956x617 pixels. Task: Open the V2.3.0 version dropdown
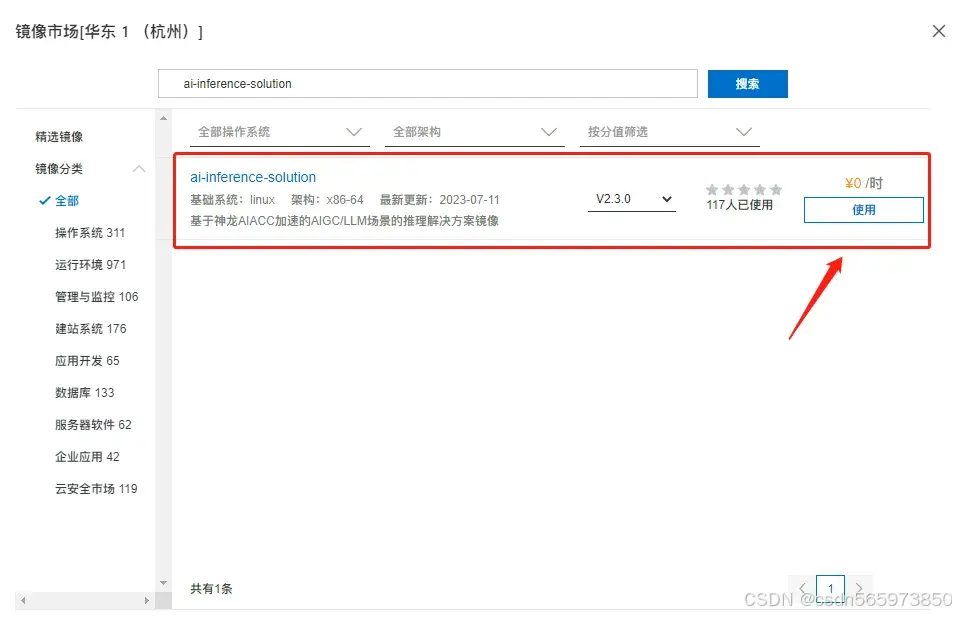point(631,199)
